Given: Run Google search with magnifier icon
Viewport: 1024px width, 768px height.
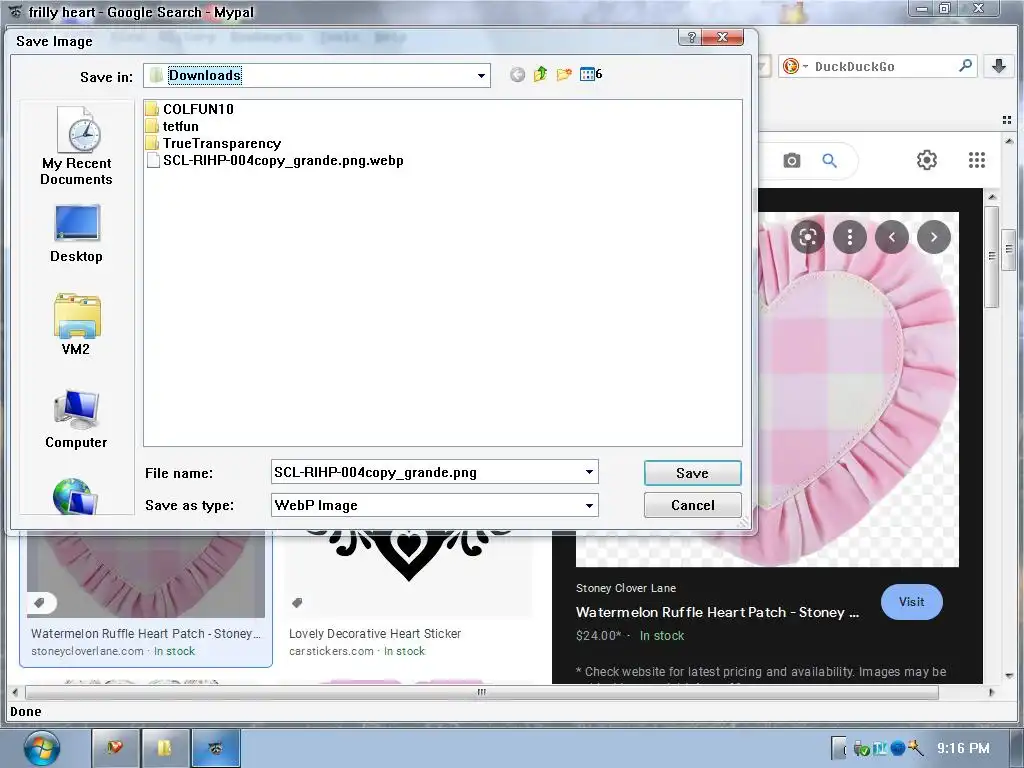Looking at the screenshot, I should click(x=829, y=160).
